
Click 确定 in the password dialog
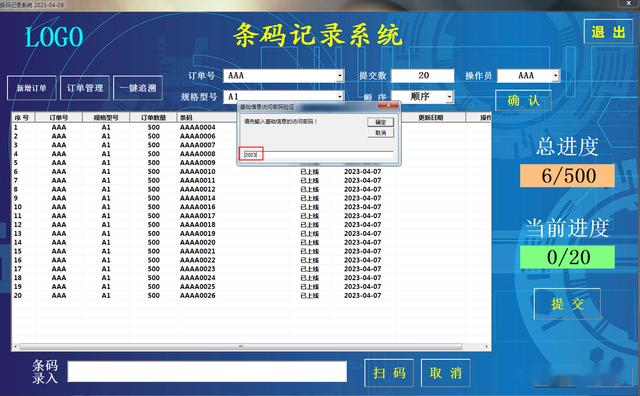coord(380,122)
